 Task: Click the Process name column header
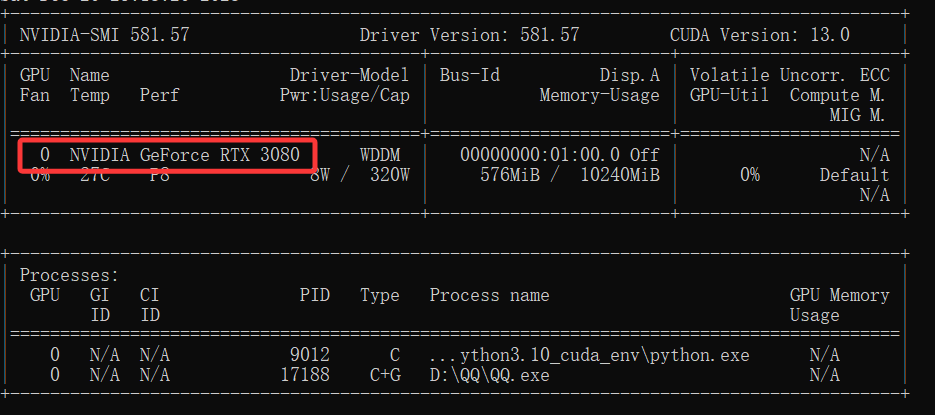tap(489, 295)
